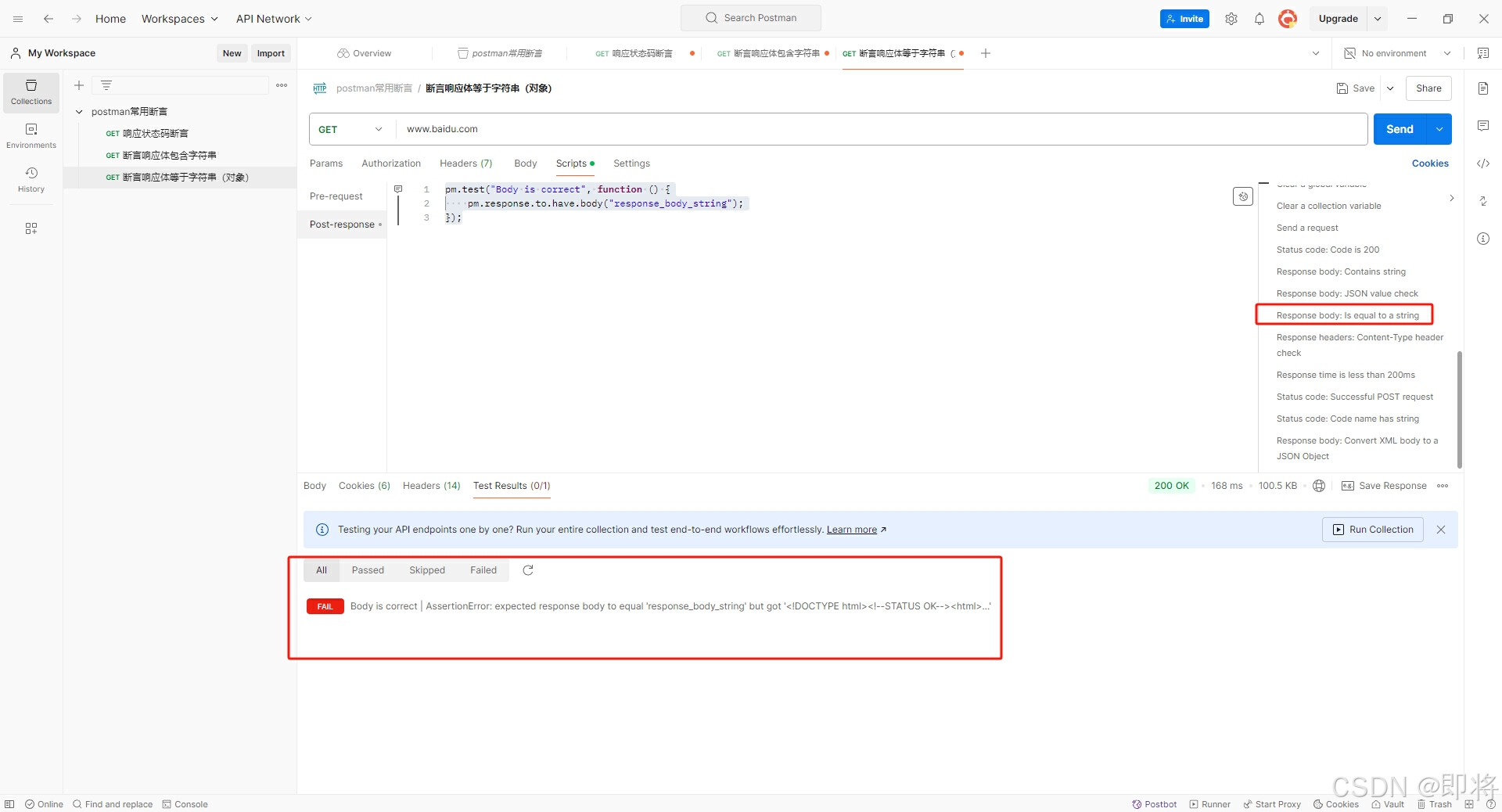Open script editor Postbot assistant icon
Viewport: 1502px width, 812px height.
pos(1243,196)
